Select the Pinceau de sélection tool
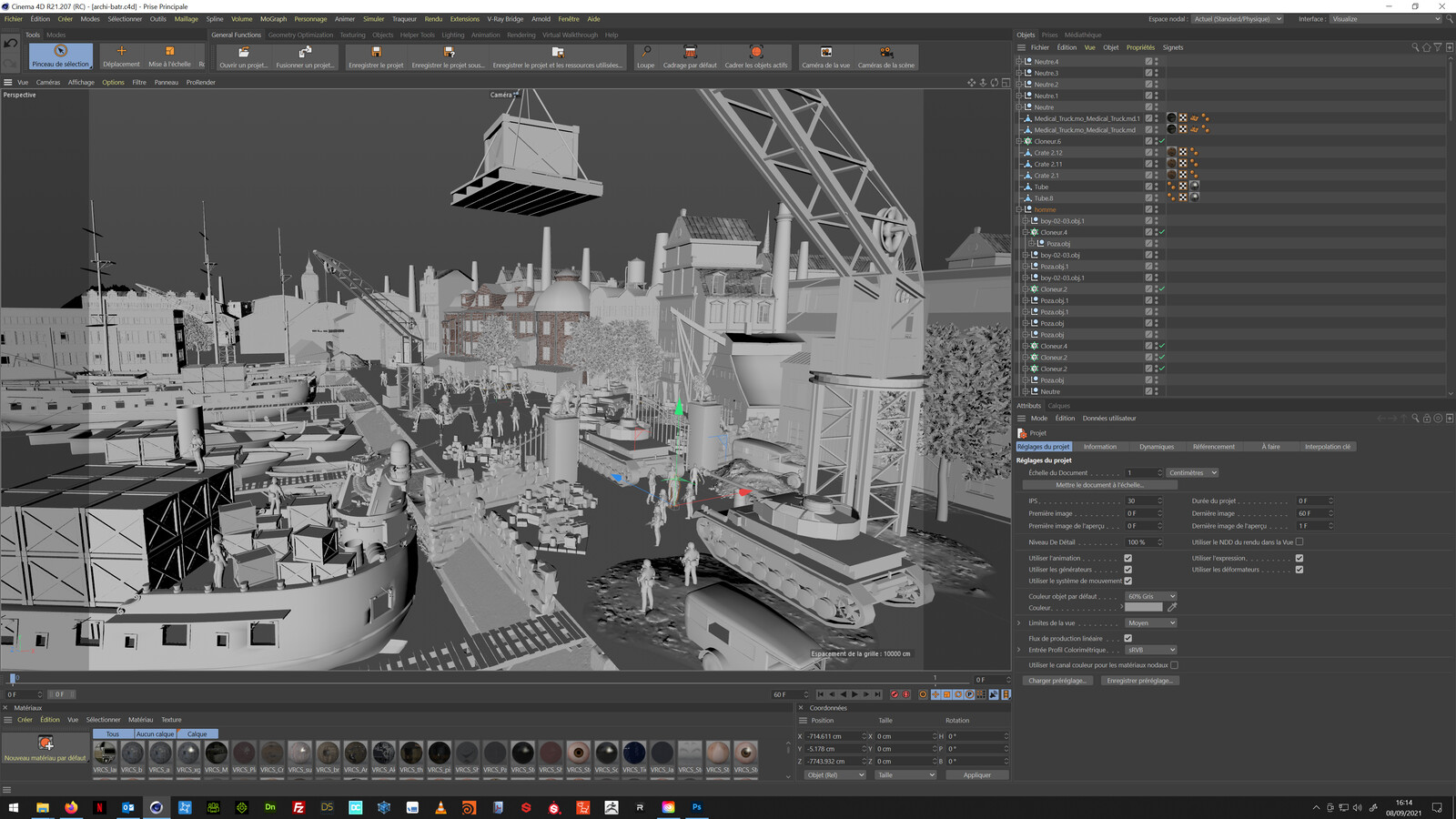Viewport: 1456px width, 819px height. click(x=61, y=56)
